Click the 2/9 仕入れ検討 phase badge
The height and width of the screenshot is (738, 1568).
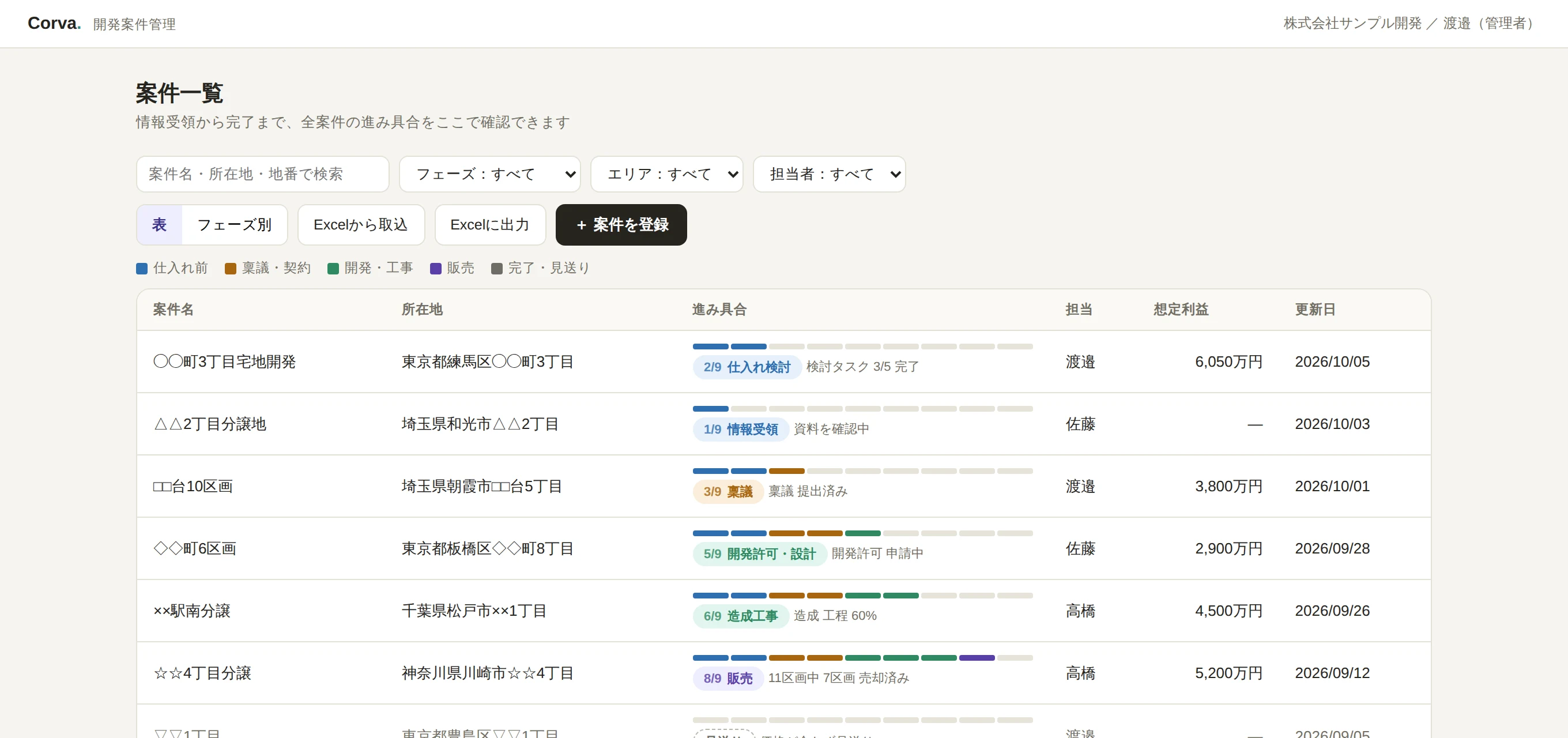coord(747,367)
